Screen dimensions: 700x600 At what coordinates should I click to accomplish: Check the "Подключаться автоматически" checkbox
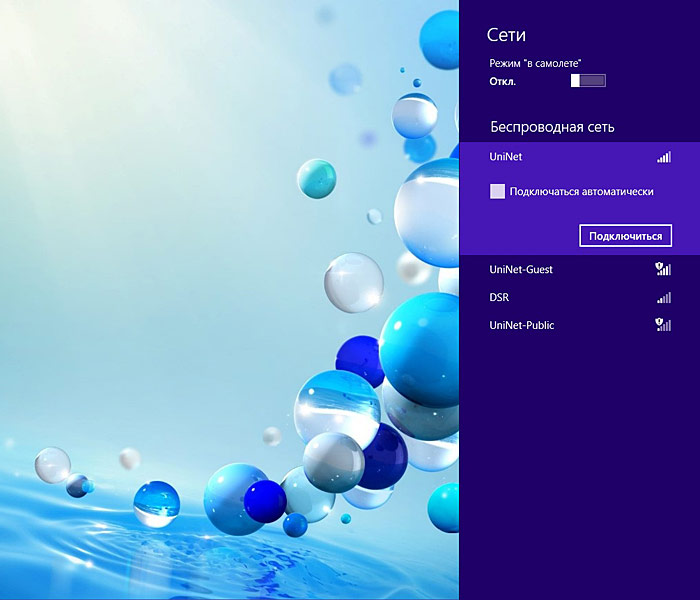(x=497, y=192)
